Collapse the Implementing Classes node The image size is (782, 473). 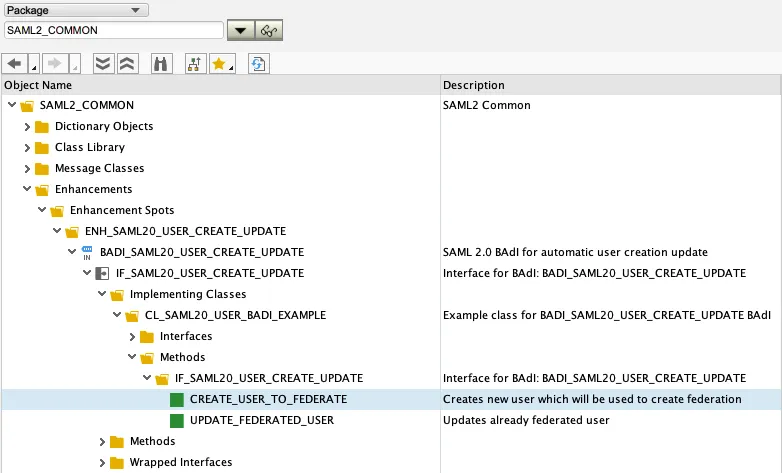tap(102, 295)
